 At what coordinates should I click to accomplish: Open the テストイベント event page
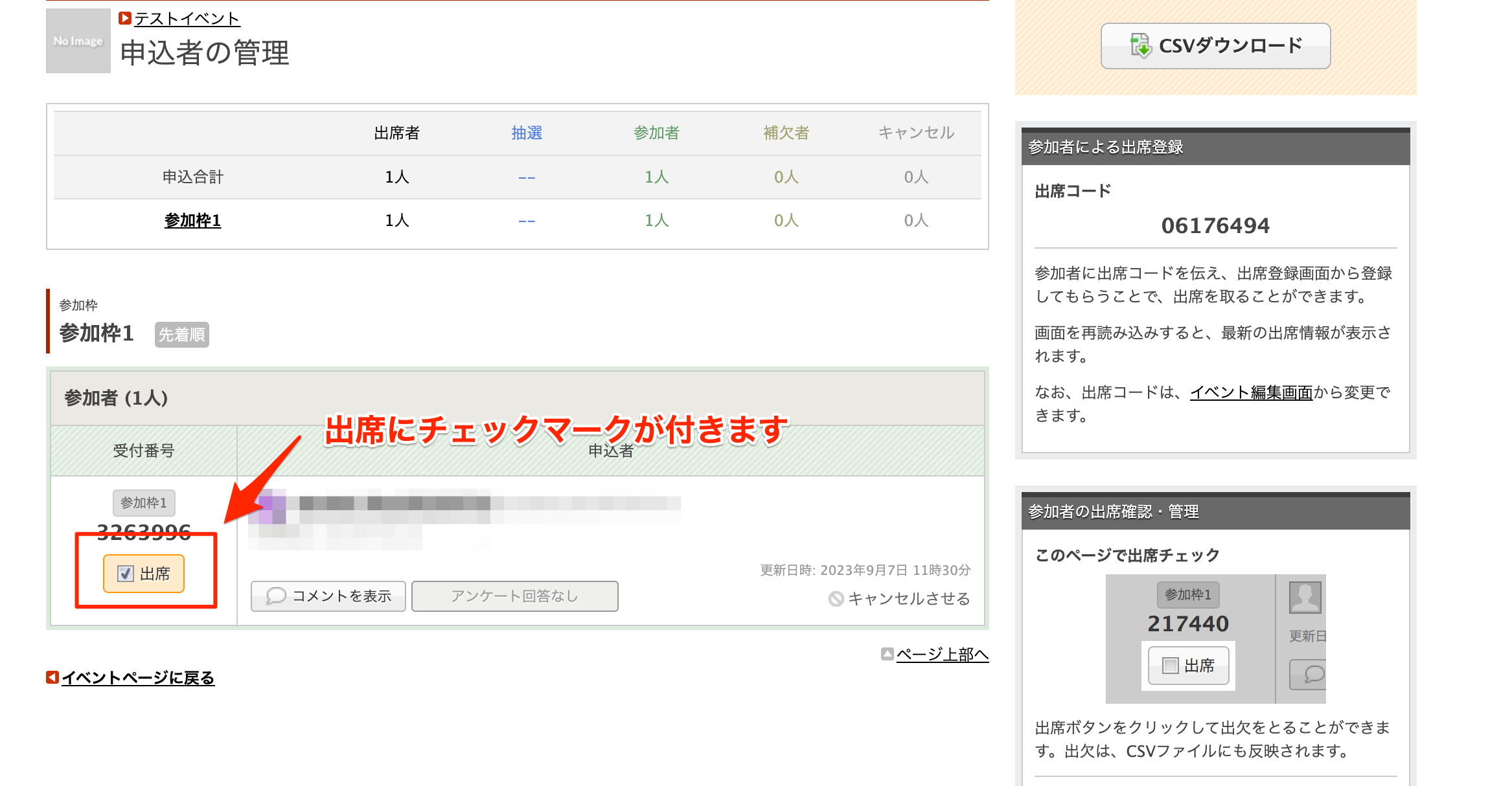pyautogui.click(x=185, y=19)
